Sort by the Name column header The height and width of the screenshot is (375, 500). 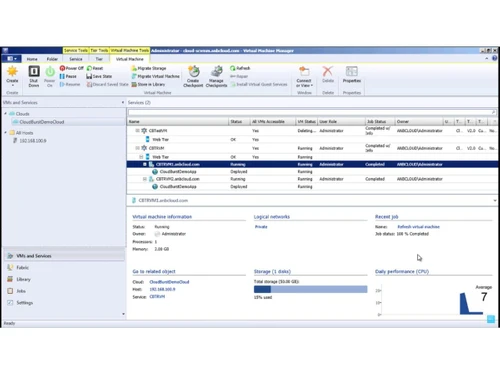pyautogui.click(x=178, y=122)
